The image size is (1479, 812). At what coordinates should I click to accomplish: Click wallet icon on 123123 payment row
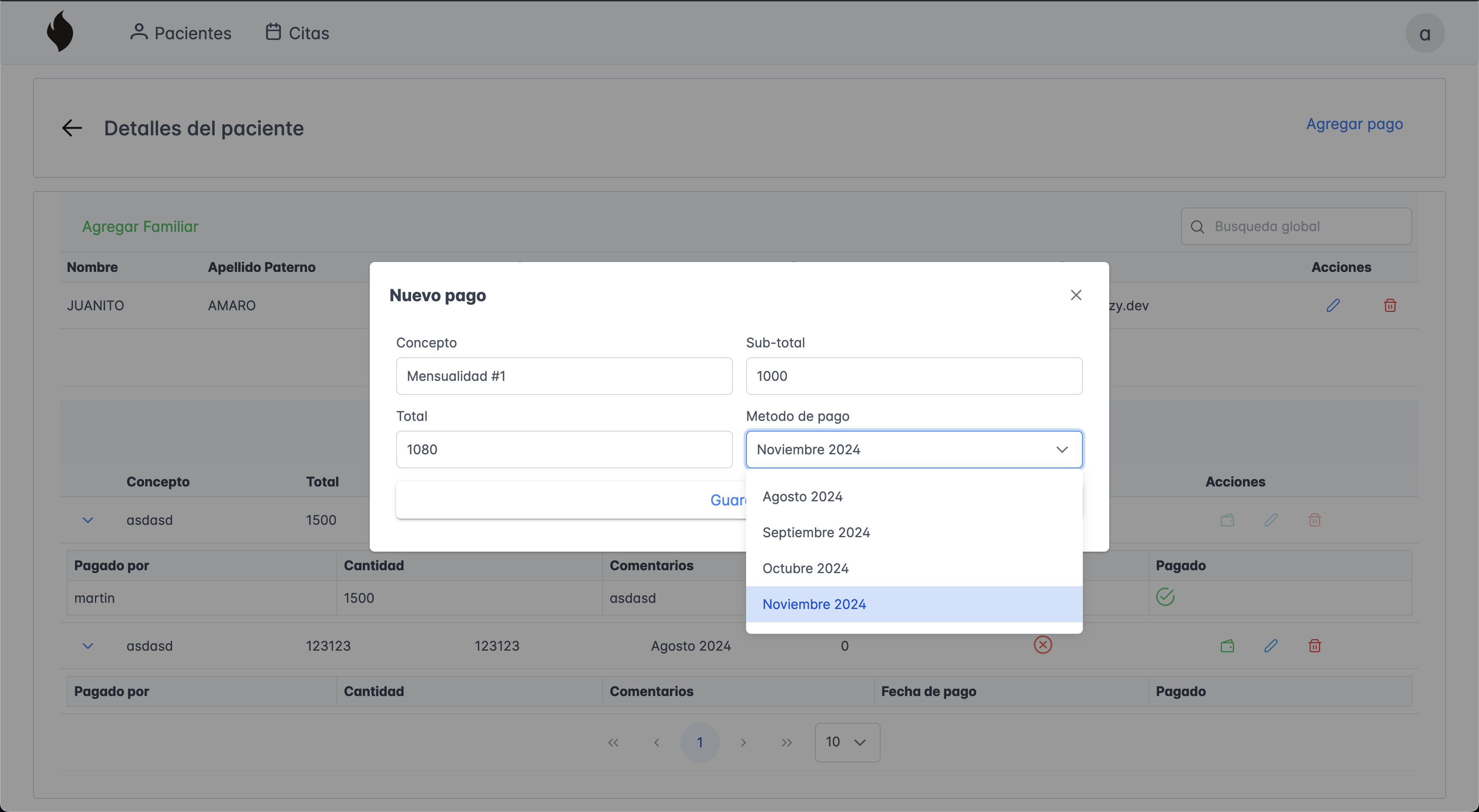(x=1227, y=646)
